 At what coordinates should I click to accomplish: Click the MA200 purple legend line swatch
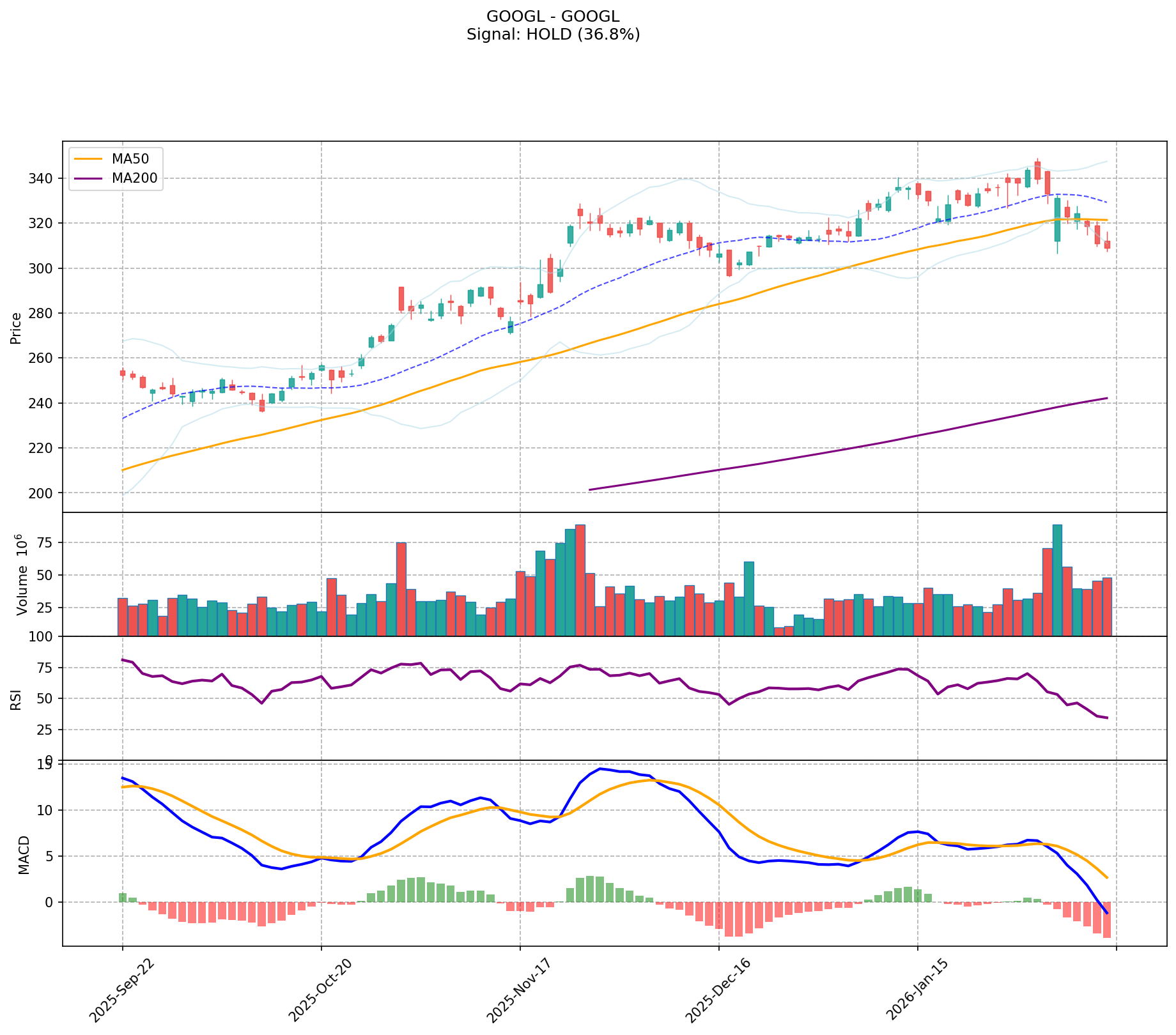88,179
